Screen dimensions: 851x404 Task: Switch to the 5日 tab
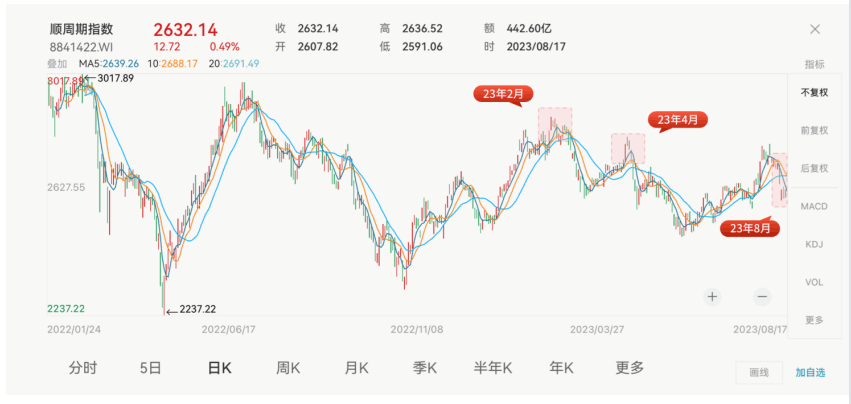coord(151,367)
